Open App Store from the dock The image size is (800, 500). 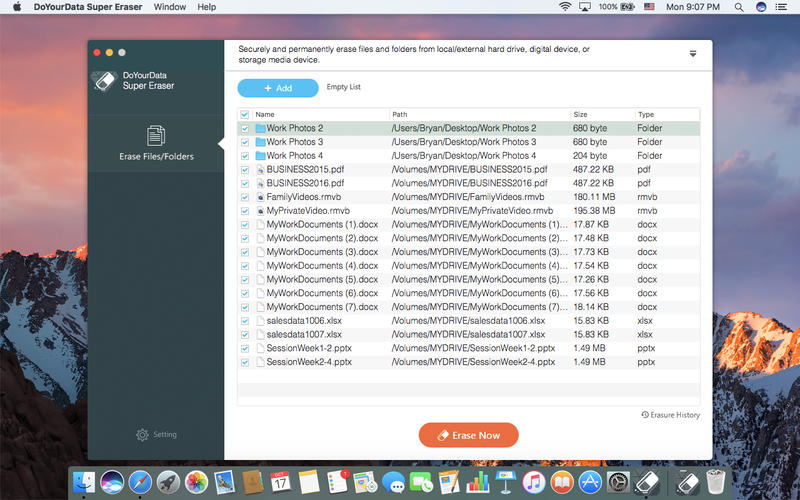pos(590,482)
